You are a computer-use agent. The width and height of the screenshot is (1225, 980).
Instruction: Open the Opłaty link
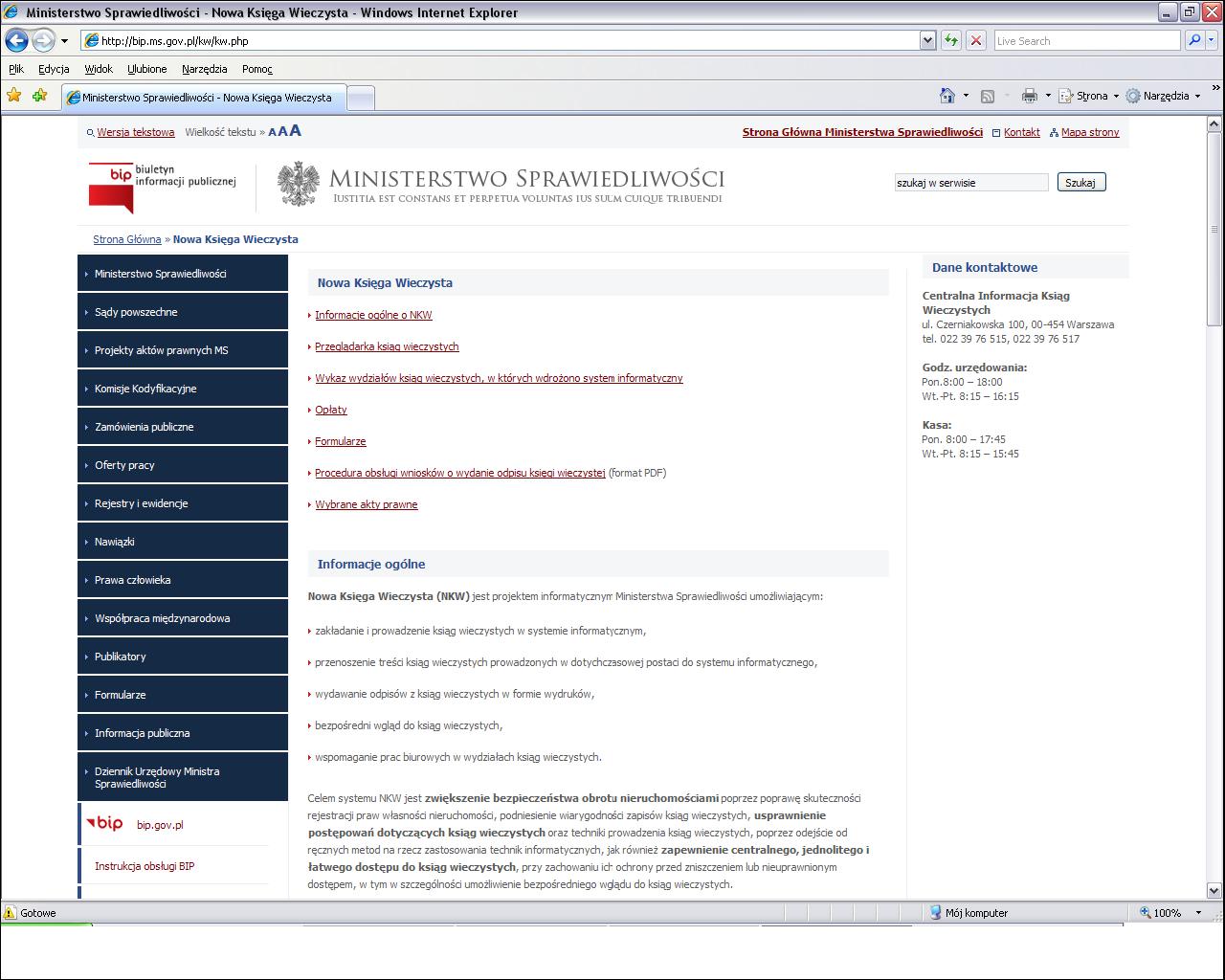click(331, 410)
